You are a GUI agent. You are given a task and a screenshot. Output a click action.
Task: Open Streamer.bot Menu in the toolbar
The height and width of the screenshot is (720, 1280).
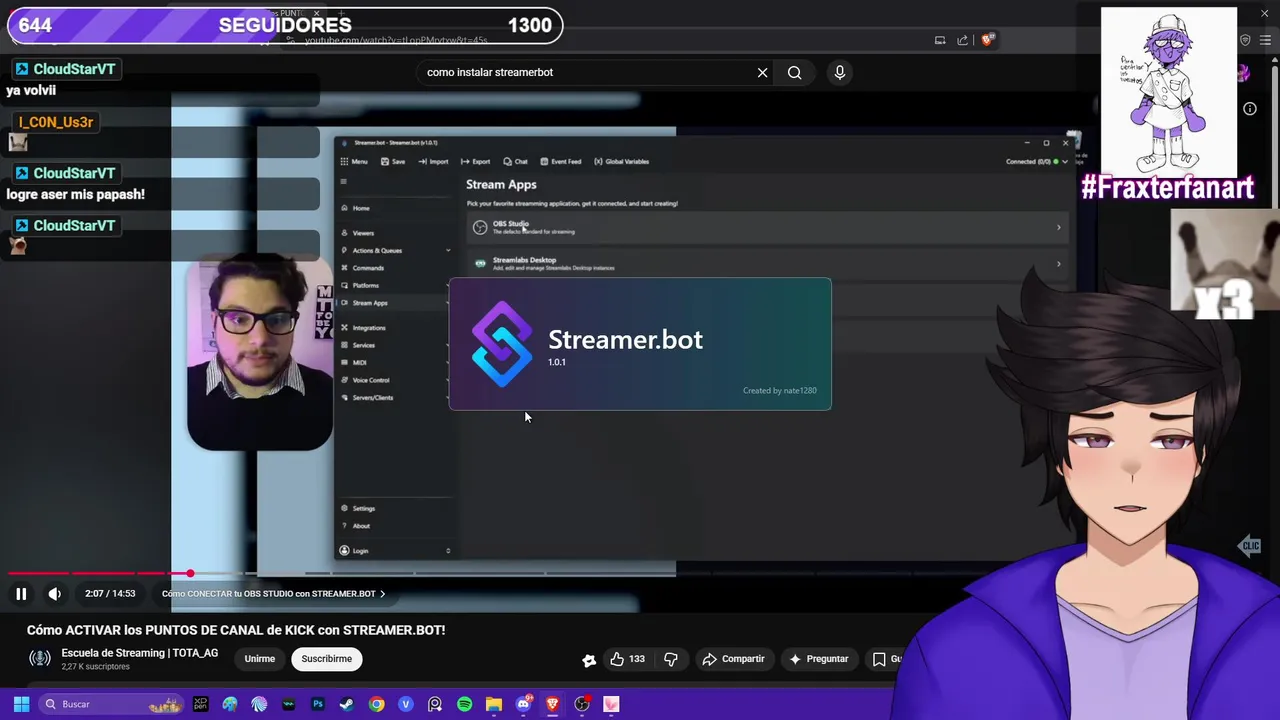(354, 161)
